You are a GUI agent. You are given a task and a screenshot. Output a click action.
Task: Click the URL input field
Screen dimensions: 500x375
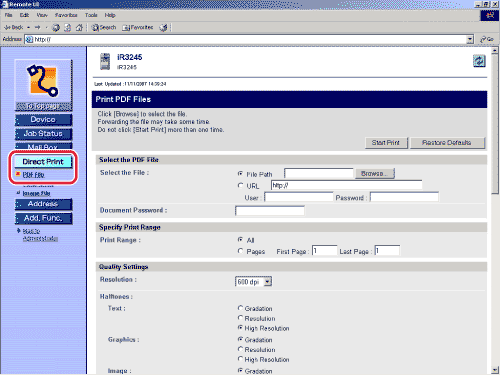tap(347, 185)
